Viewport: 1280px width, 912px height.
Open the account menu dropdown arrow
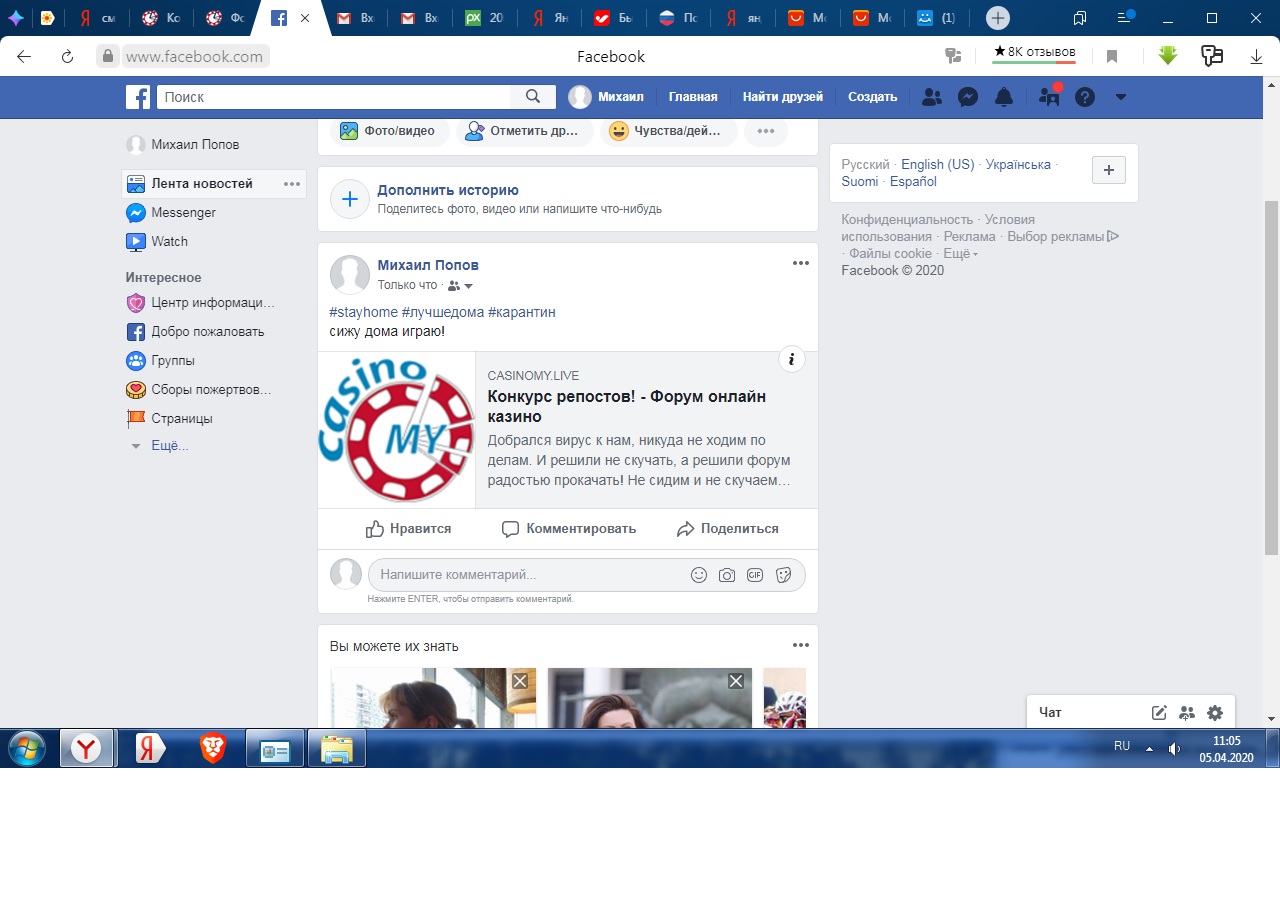click(1121, 97)
